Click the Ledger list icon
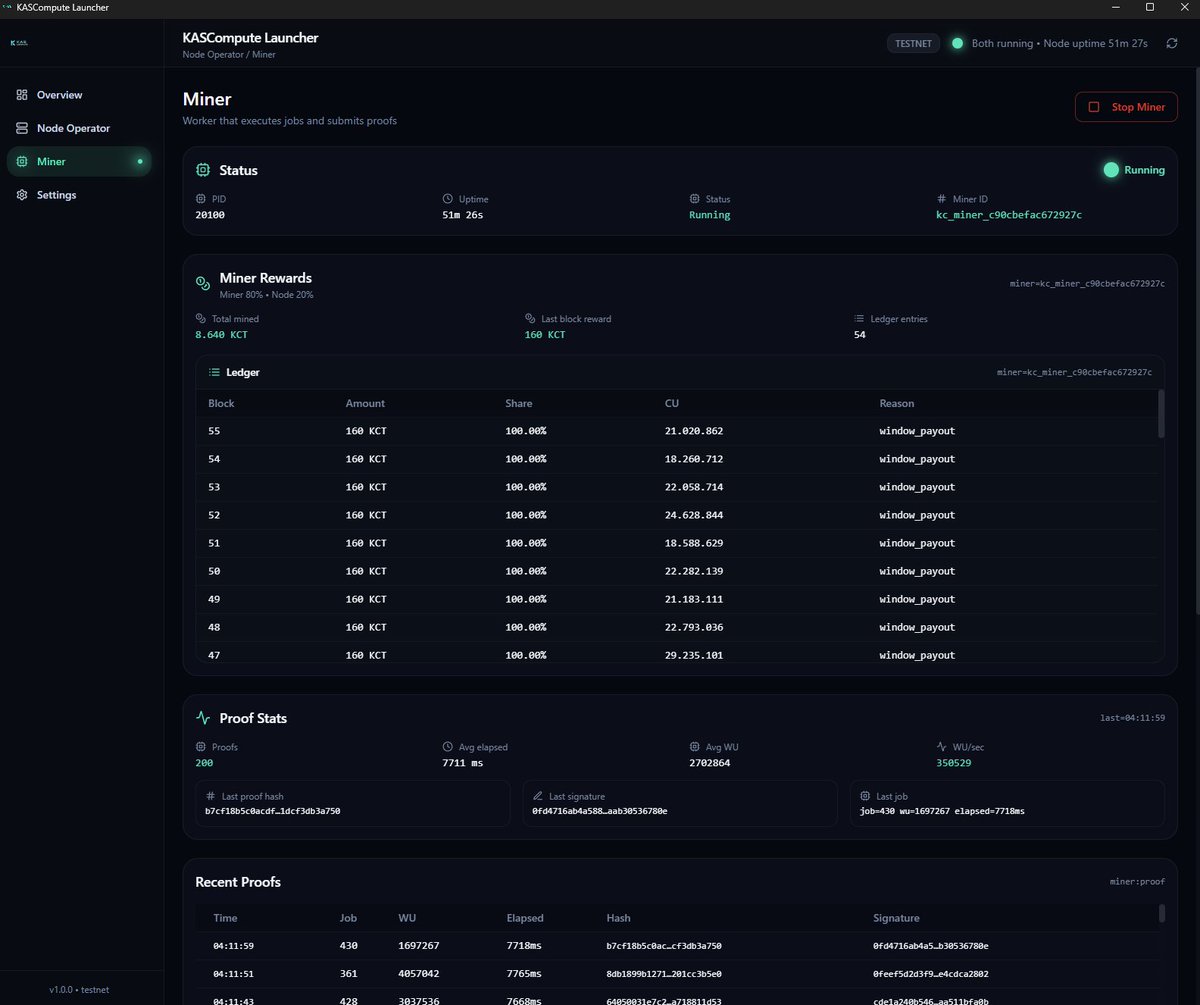Screen dimensions: 1200x1005 pos(214,372)
